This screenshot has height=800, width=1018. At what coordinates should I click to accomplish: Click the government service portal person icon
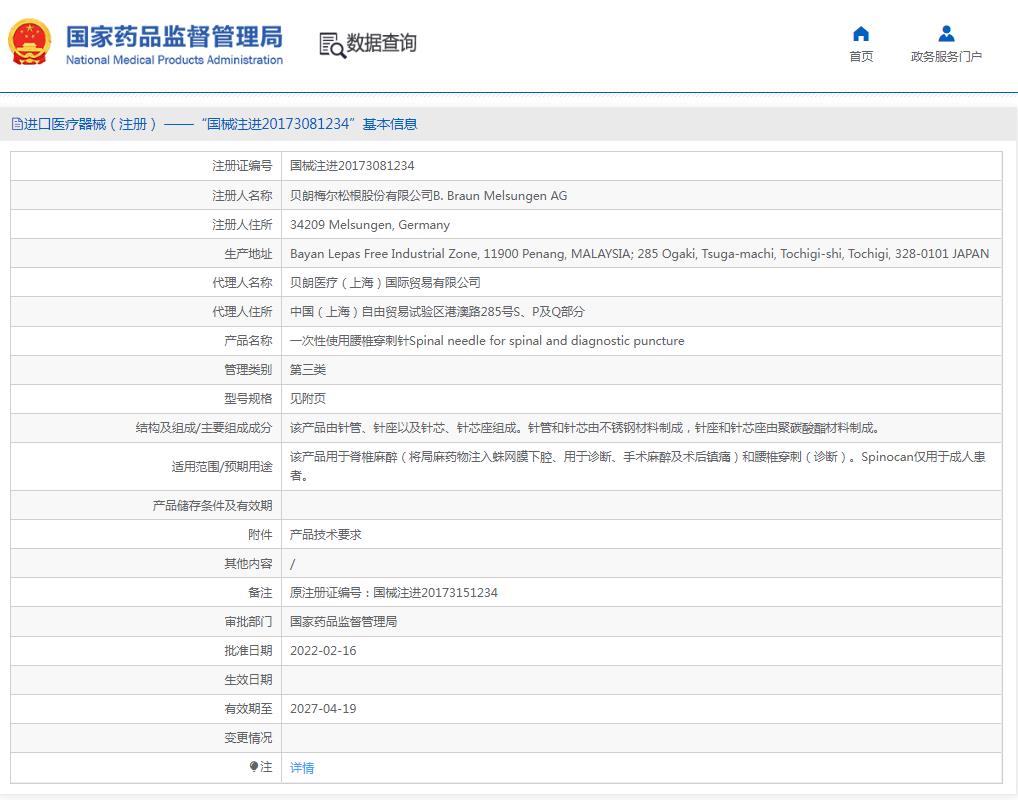click(x=946, y=34)
